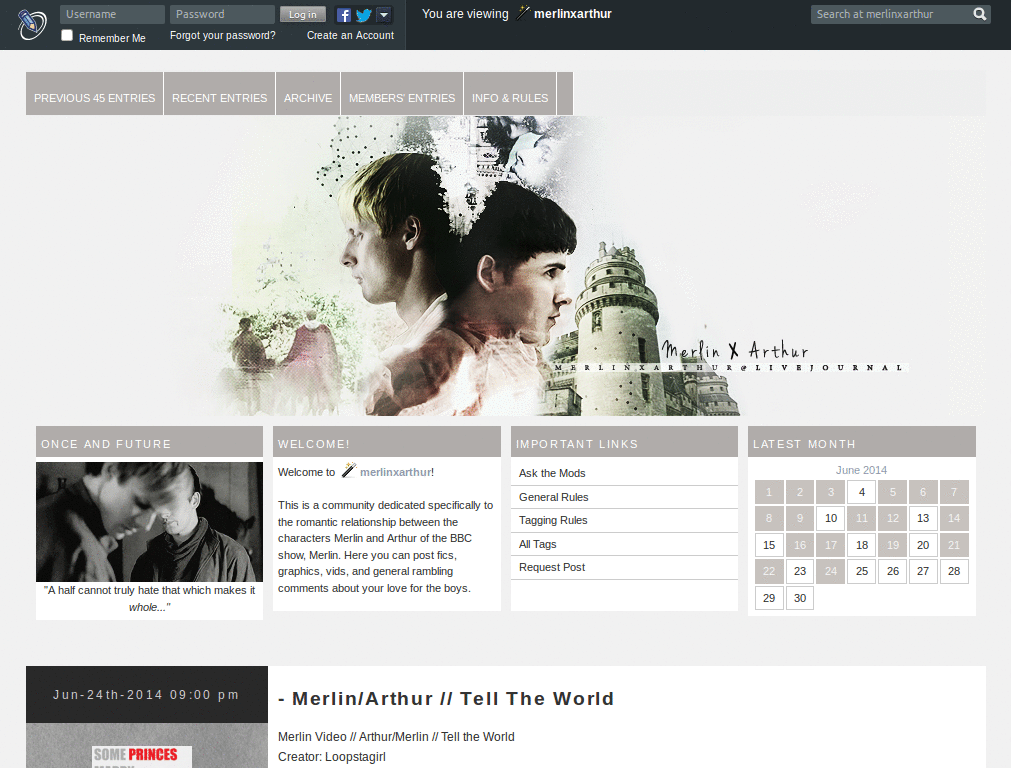Select calendar day 28
1024x768 pixels.
pyautogui.click(x=954, y=571)
